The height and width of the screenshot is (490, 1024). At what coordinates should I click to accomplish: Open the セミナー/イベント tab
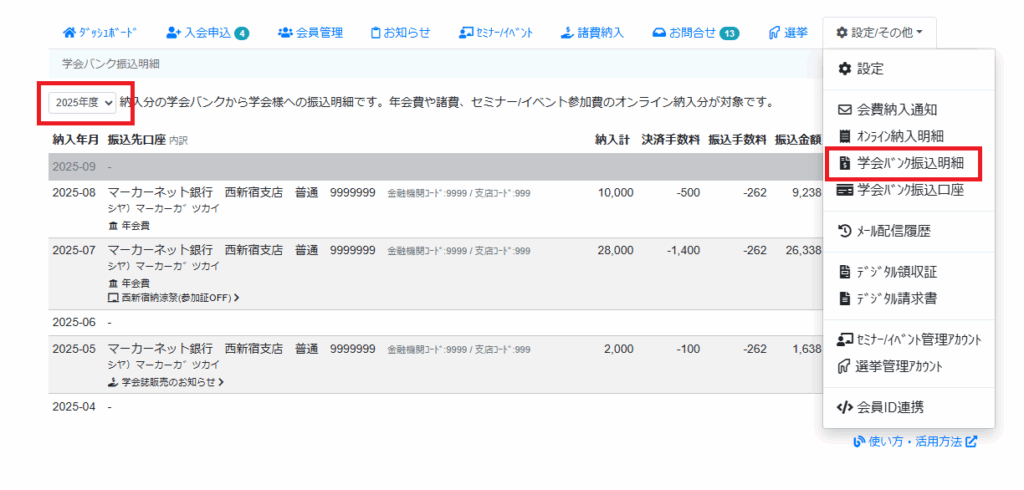pyautogui.click(x=499, y=33)
